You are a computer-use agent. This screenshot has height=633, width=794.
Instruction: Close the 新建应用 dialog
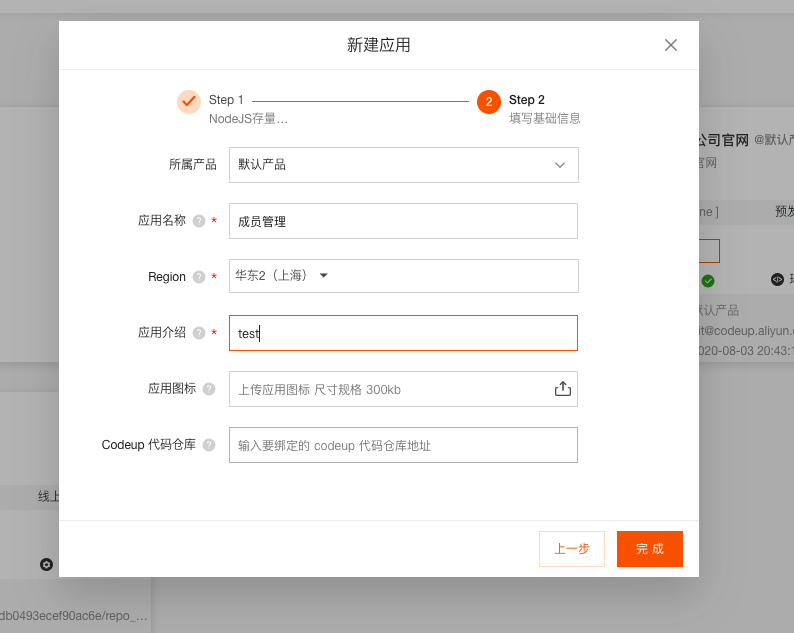670,45
